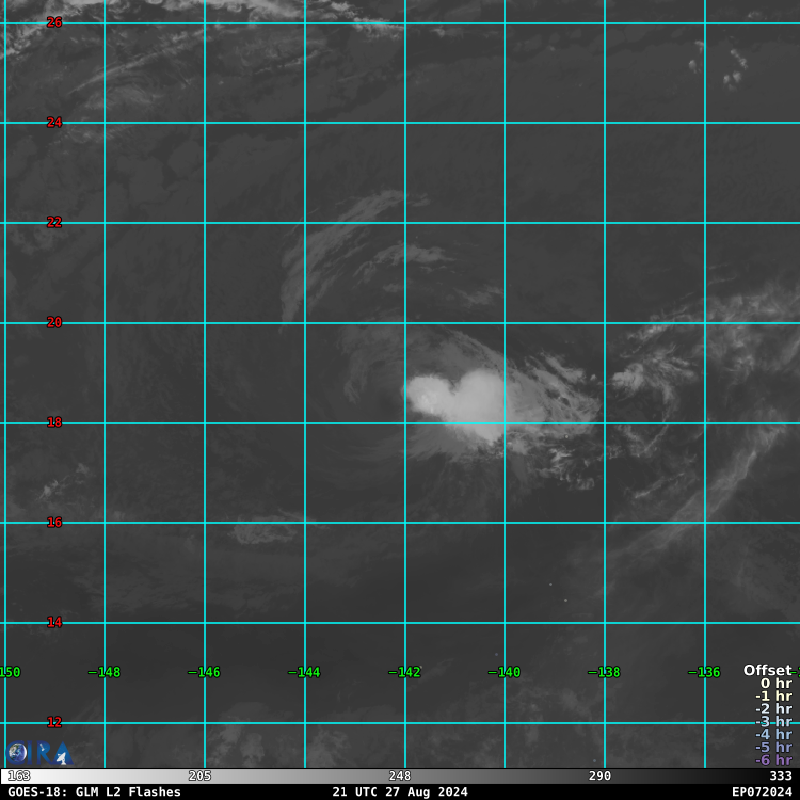The height and width of the screenshot is (800, 800).
Task: Click the green longitude label -140
Action: click(x=504, y=672)
